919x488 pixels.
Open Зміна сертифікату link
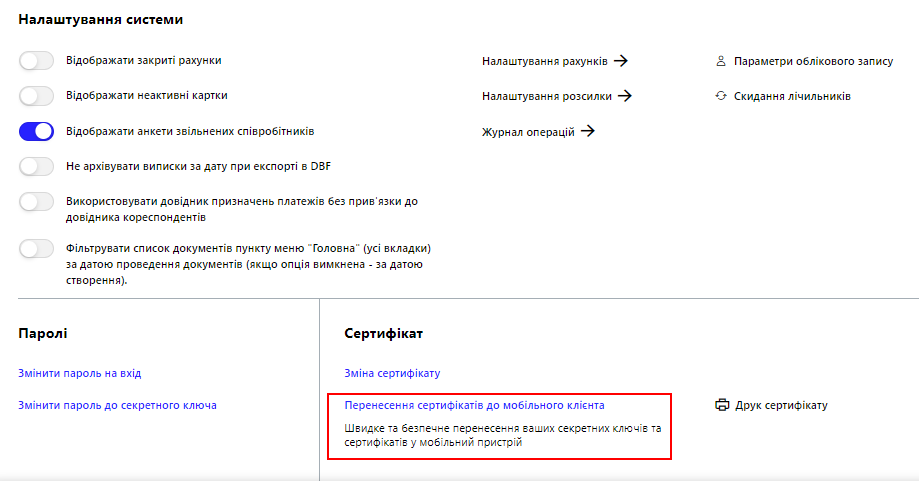tap(392, 373)
